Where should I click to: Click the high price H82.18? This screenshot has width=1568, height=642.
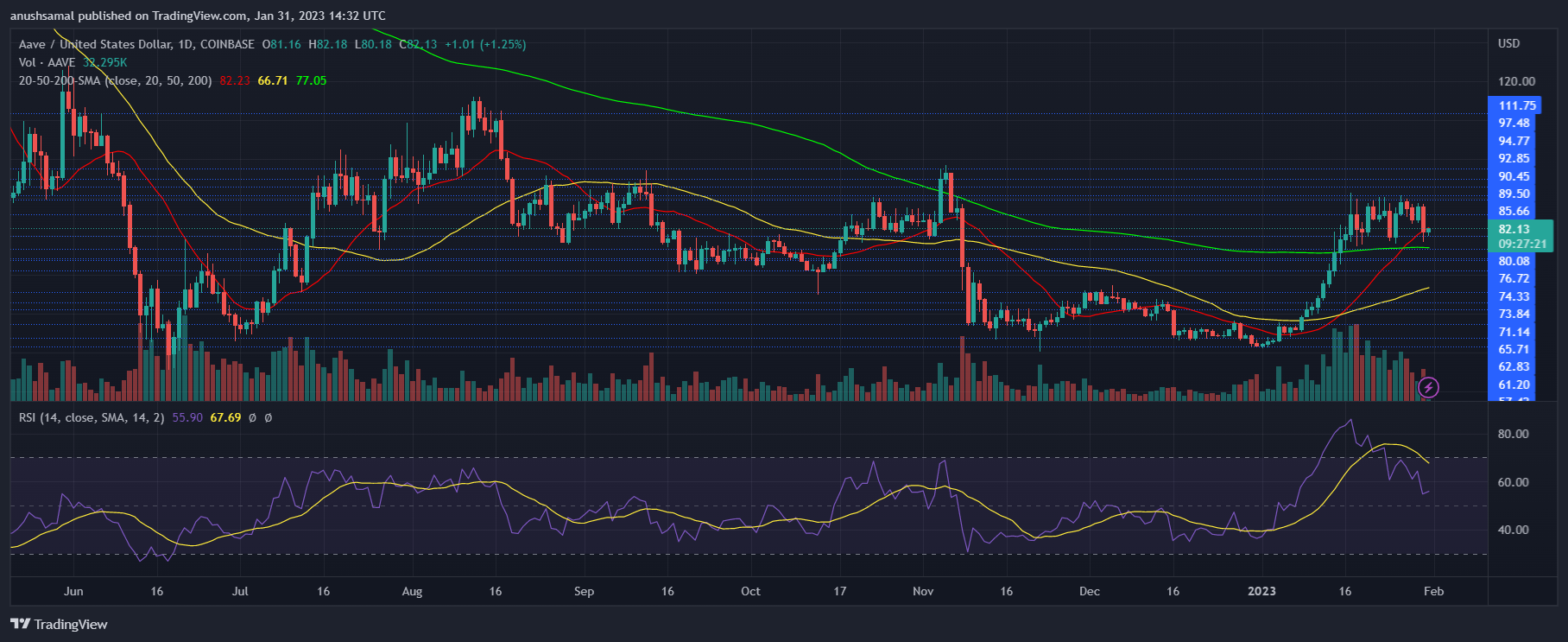[328, 44]
